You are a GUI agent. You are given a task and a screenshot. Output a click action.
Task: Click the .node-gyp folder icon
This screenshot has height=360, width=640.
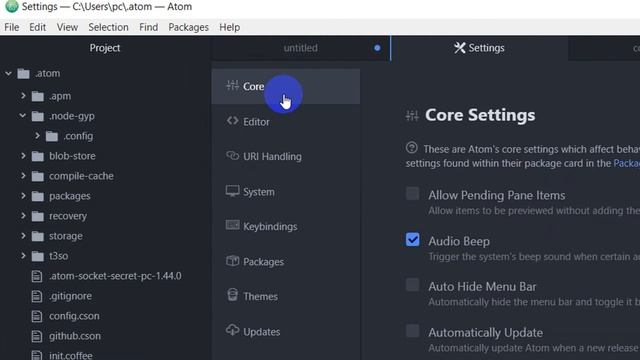click(38, 116)
